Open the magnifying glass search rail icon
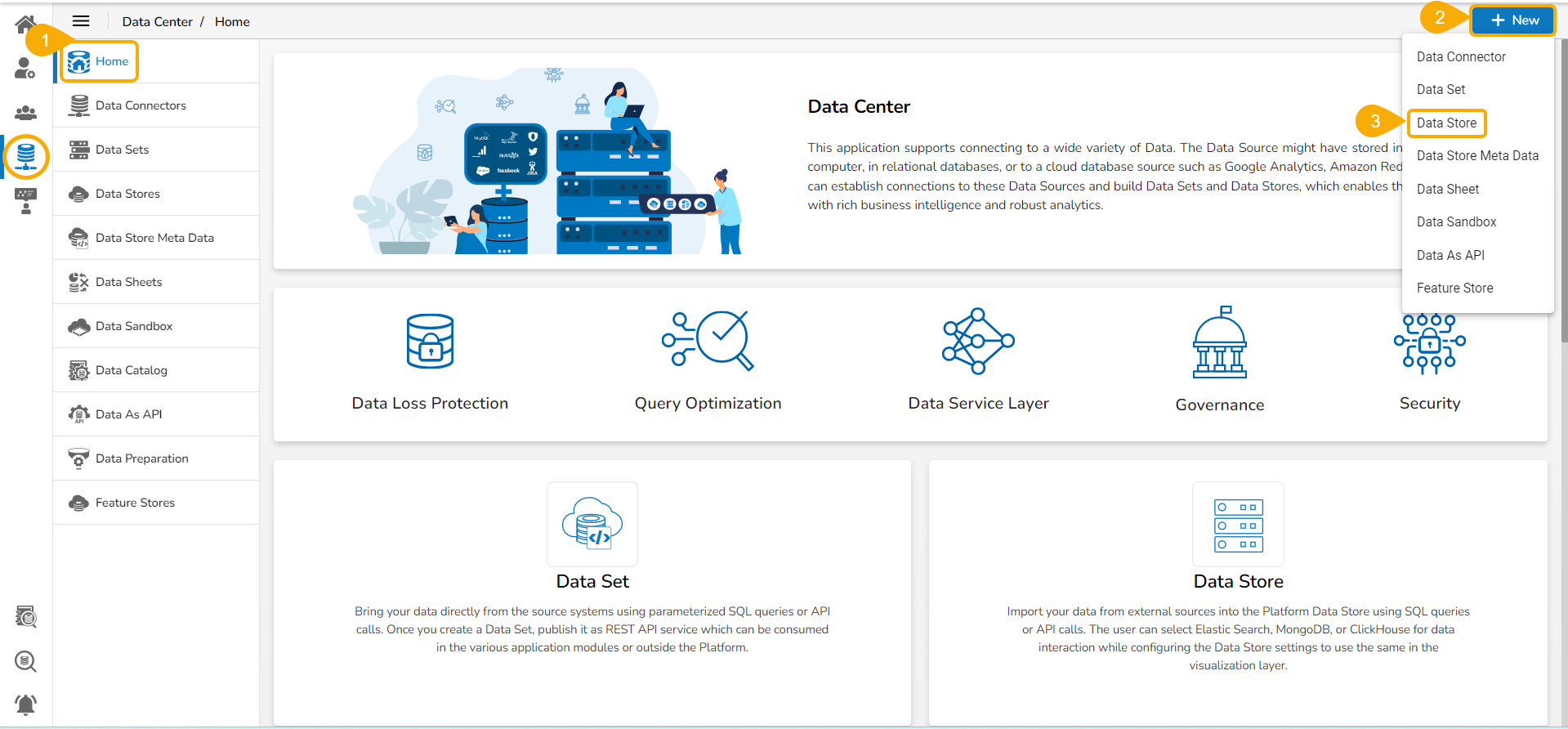This screenshot has height=729, width=1568. (x=25, y=661)
